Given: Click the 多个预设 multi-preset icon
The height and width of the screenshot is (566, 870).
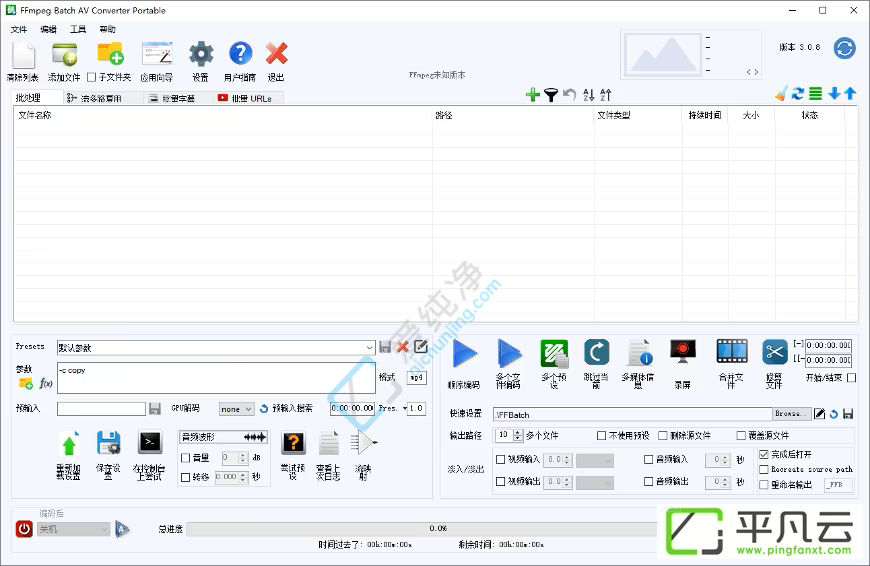Looking at the screenshot, I should [554, 353].
